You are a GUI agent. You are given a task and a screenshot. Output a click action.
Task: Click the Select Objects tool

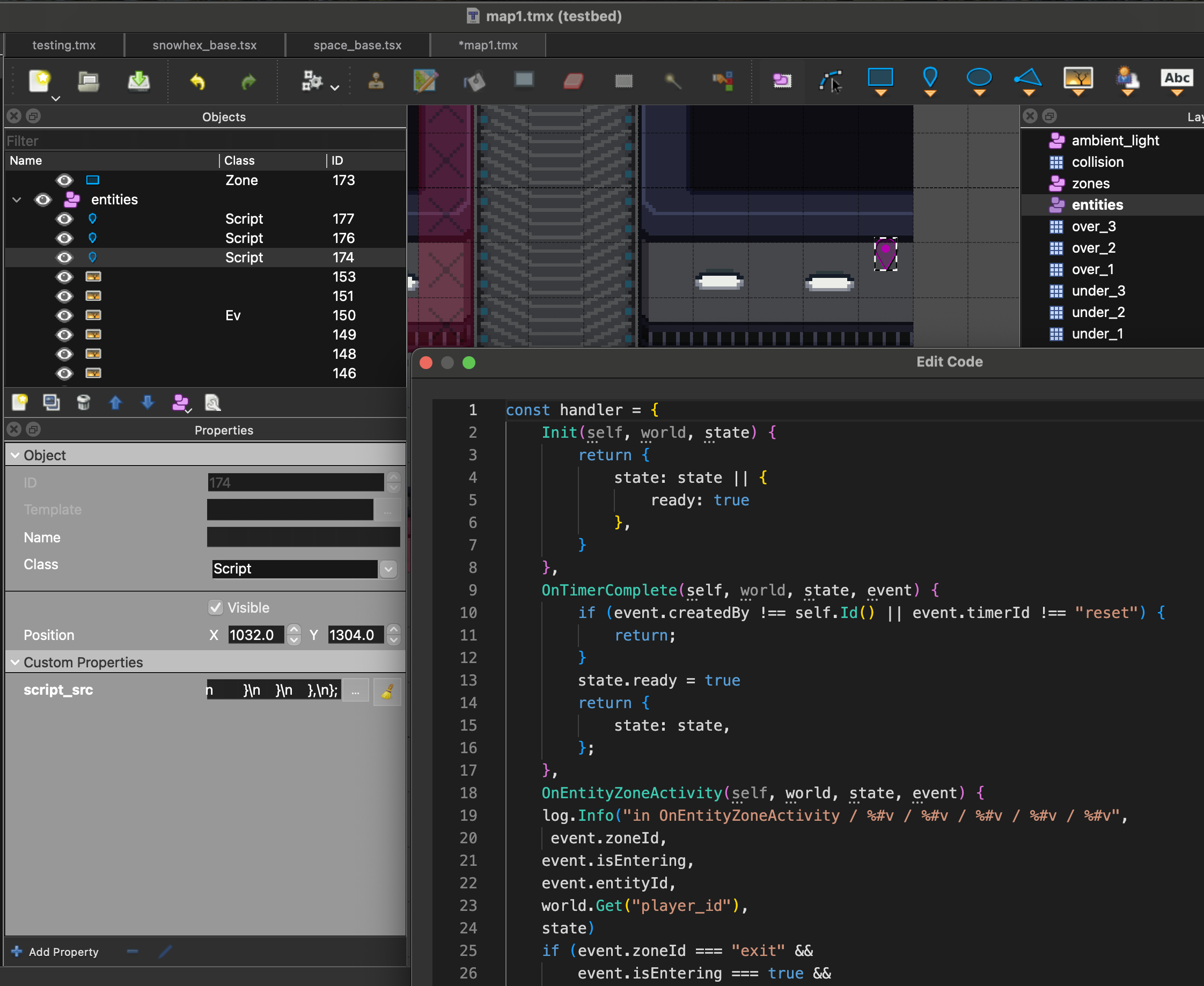(x=782, y=81)
